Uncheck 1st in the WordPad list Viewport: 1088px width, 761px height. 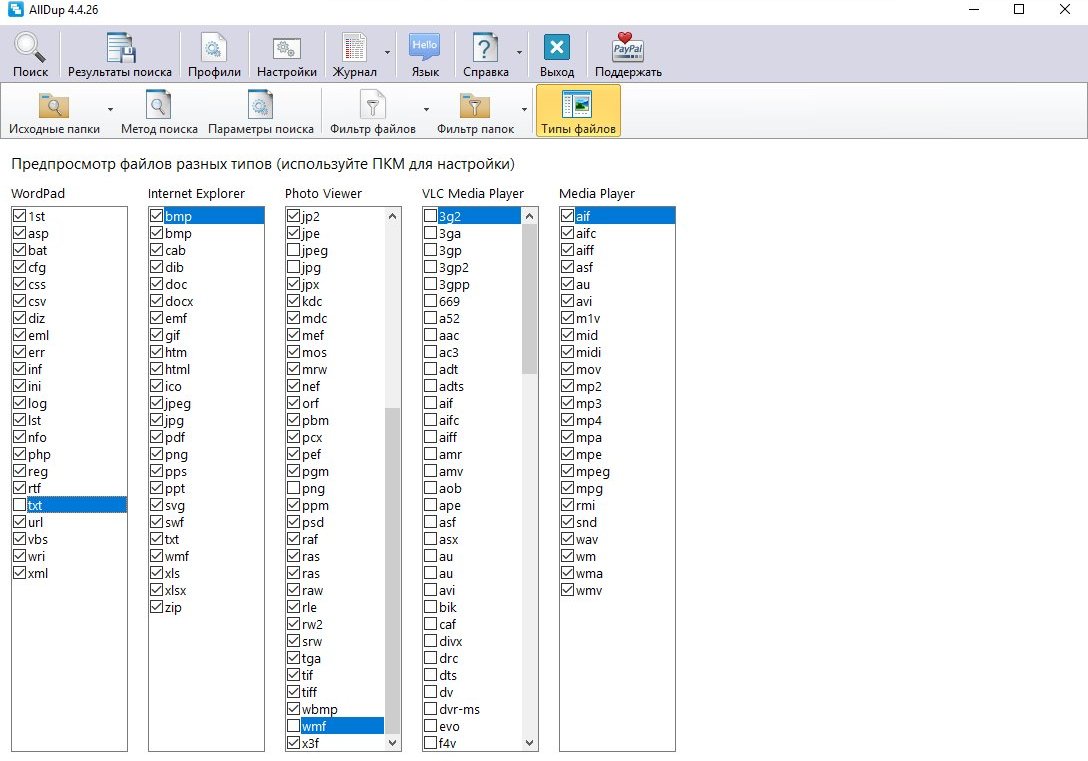coord(19,216)
